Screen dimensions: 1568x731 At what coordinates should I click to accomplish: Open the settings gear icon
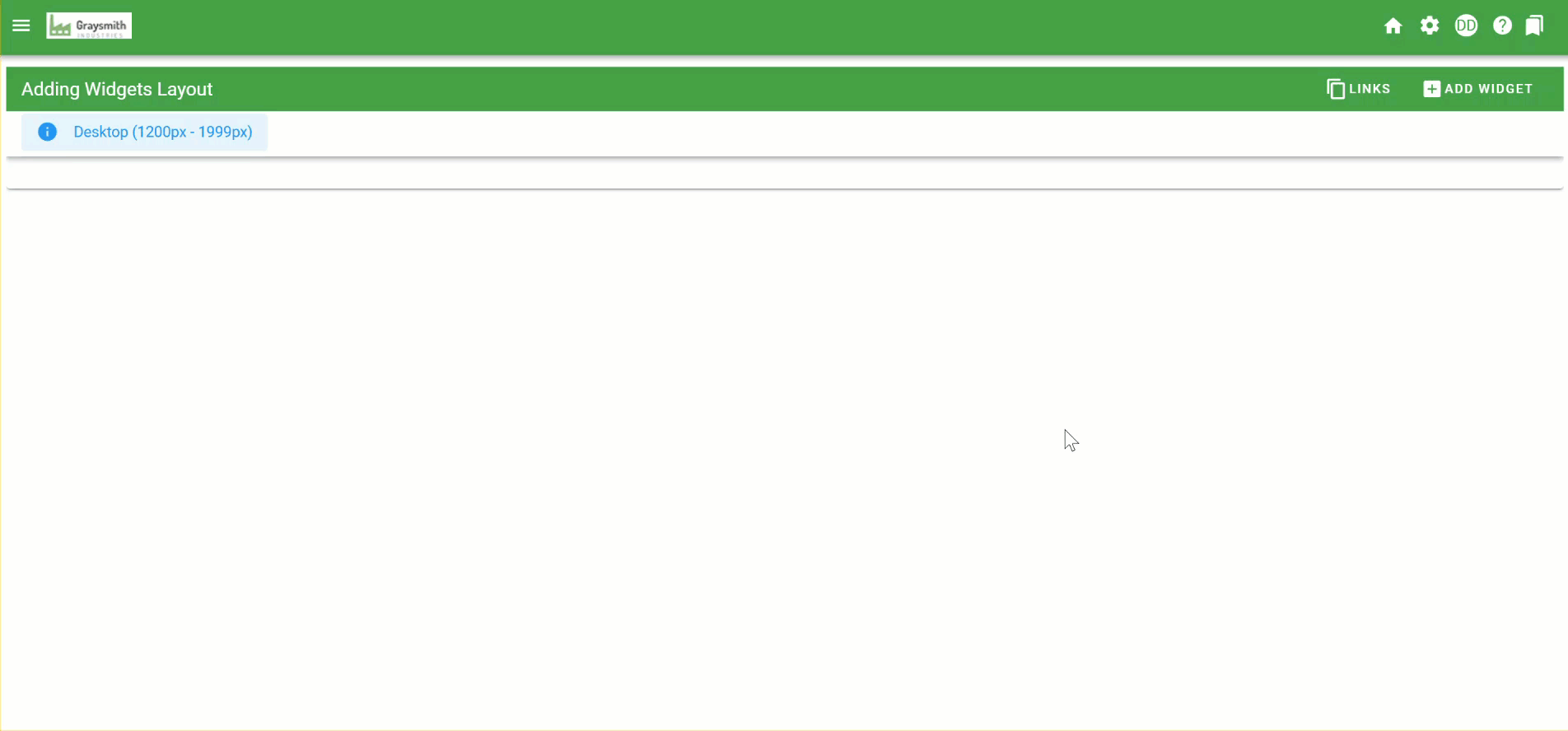click(x=1430, y=26)
